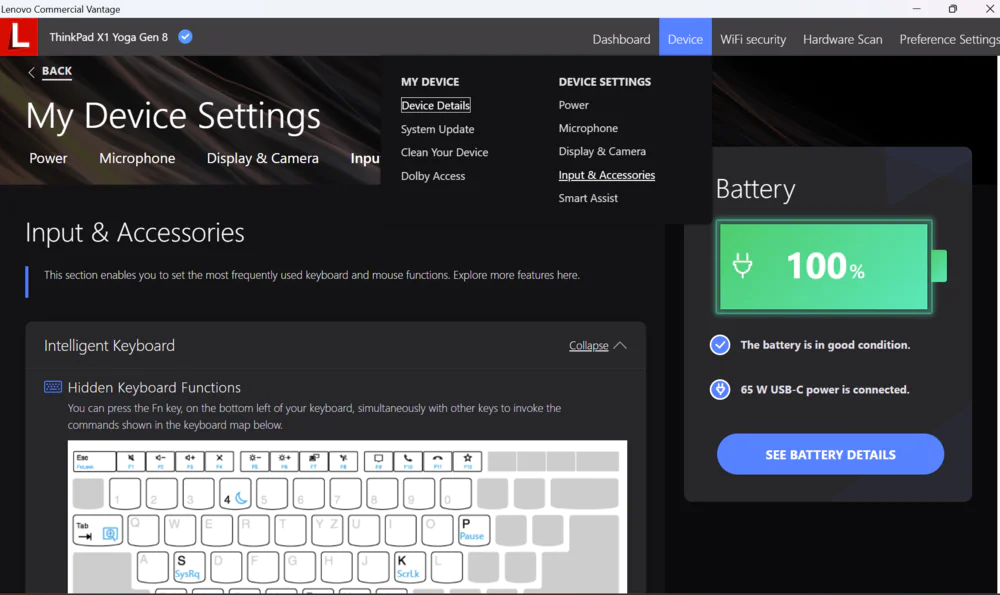Image resolution: width=1000 pixels, height=595 pixels.
Task: Click the F10 answer call key
Action: (x=408, y=461)
